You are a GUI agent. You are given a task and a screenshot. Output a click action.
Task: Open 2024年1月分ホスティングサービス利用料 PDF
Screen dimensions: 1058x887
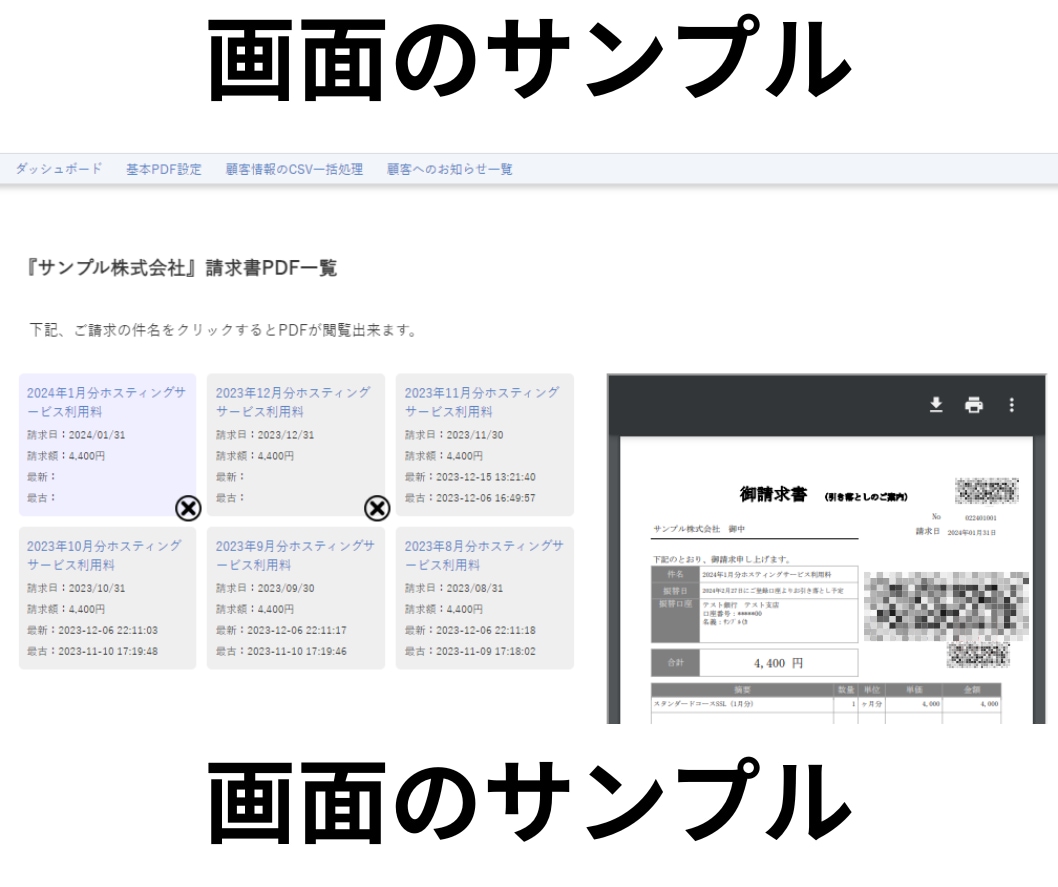106,402
